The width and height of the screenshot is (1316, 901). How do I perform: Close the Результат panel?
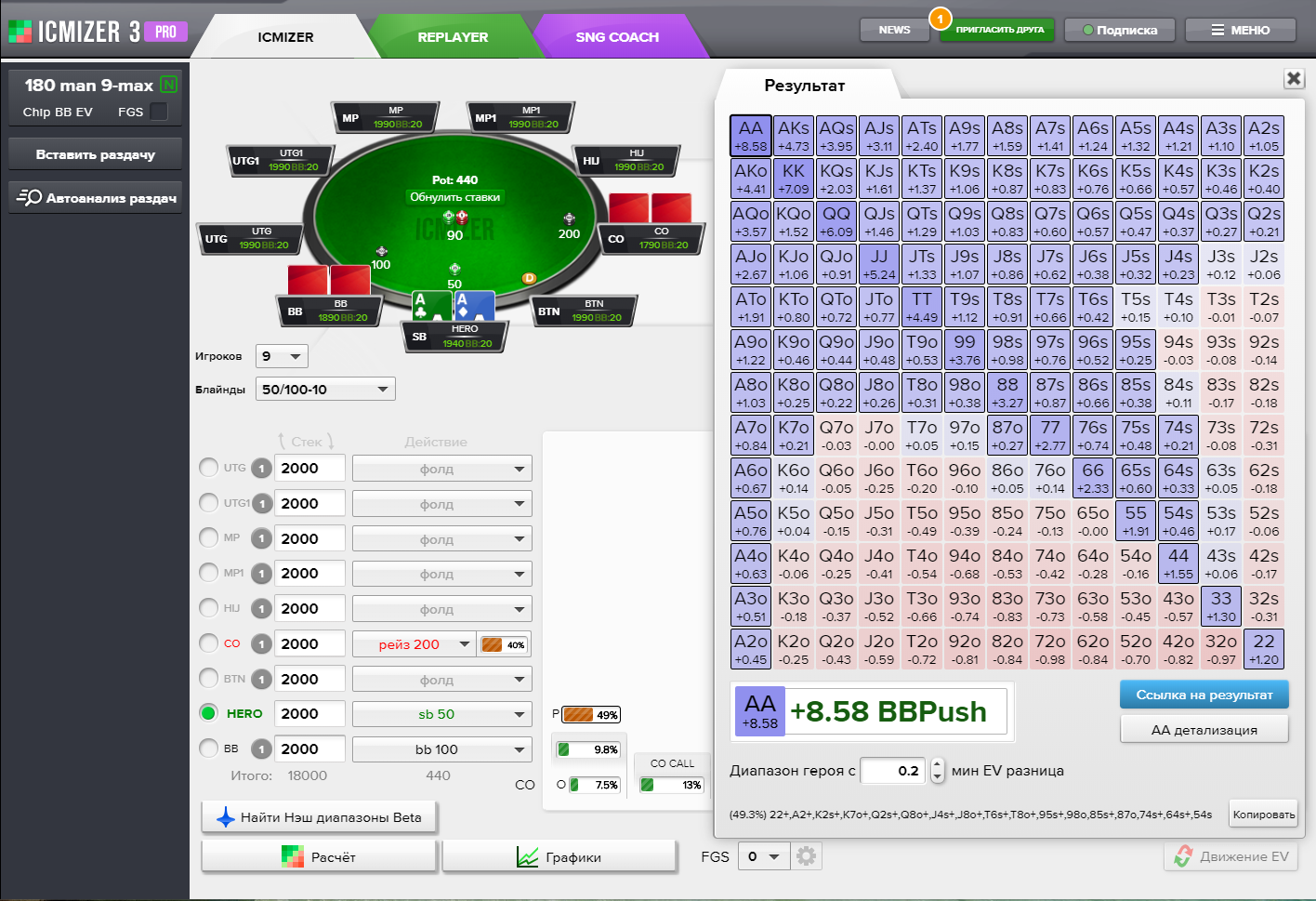click(1294, 78)
